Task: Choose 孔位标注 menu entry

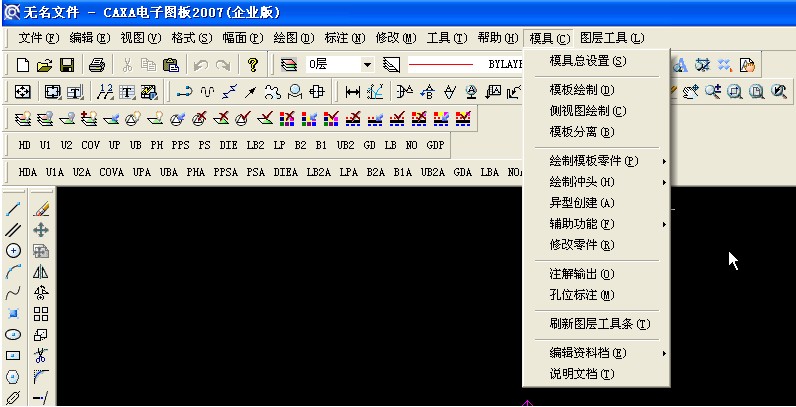Action: click(596, 295)
